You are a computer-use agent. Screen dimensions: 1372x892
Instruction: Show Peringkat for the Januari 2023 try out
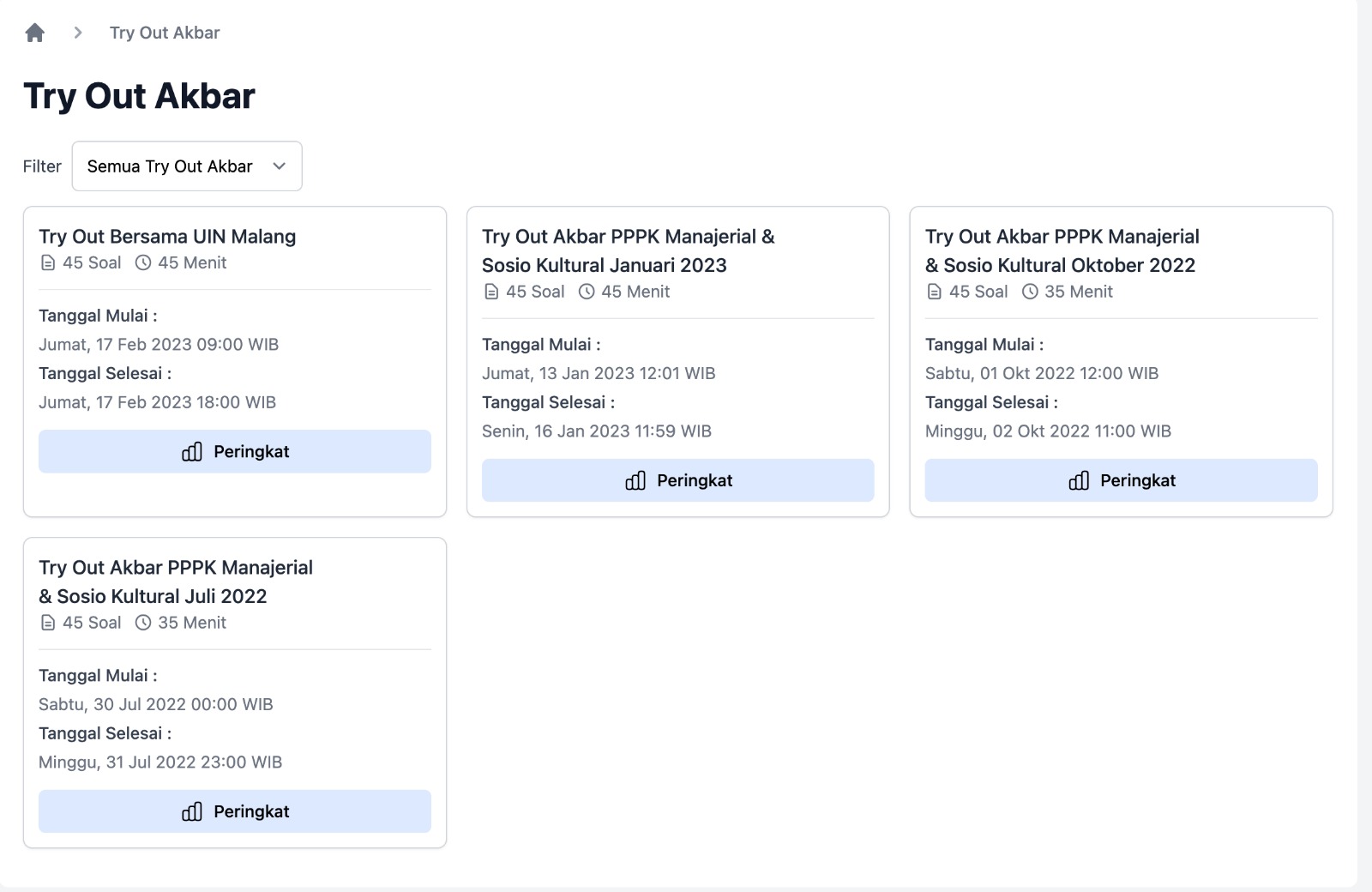point(677,480)
